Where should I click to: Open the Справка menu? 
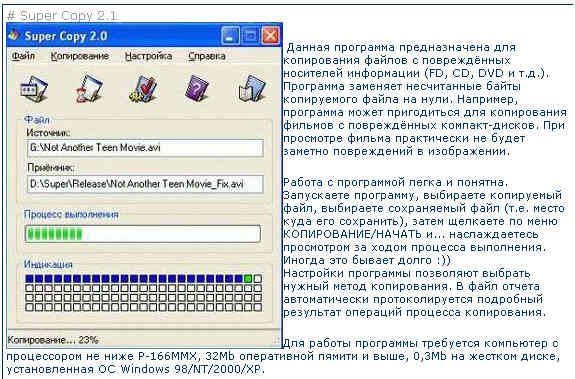point(206,56)
